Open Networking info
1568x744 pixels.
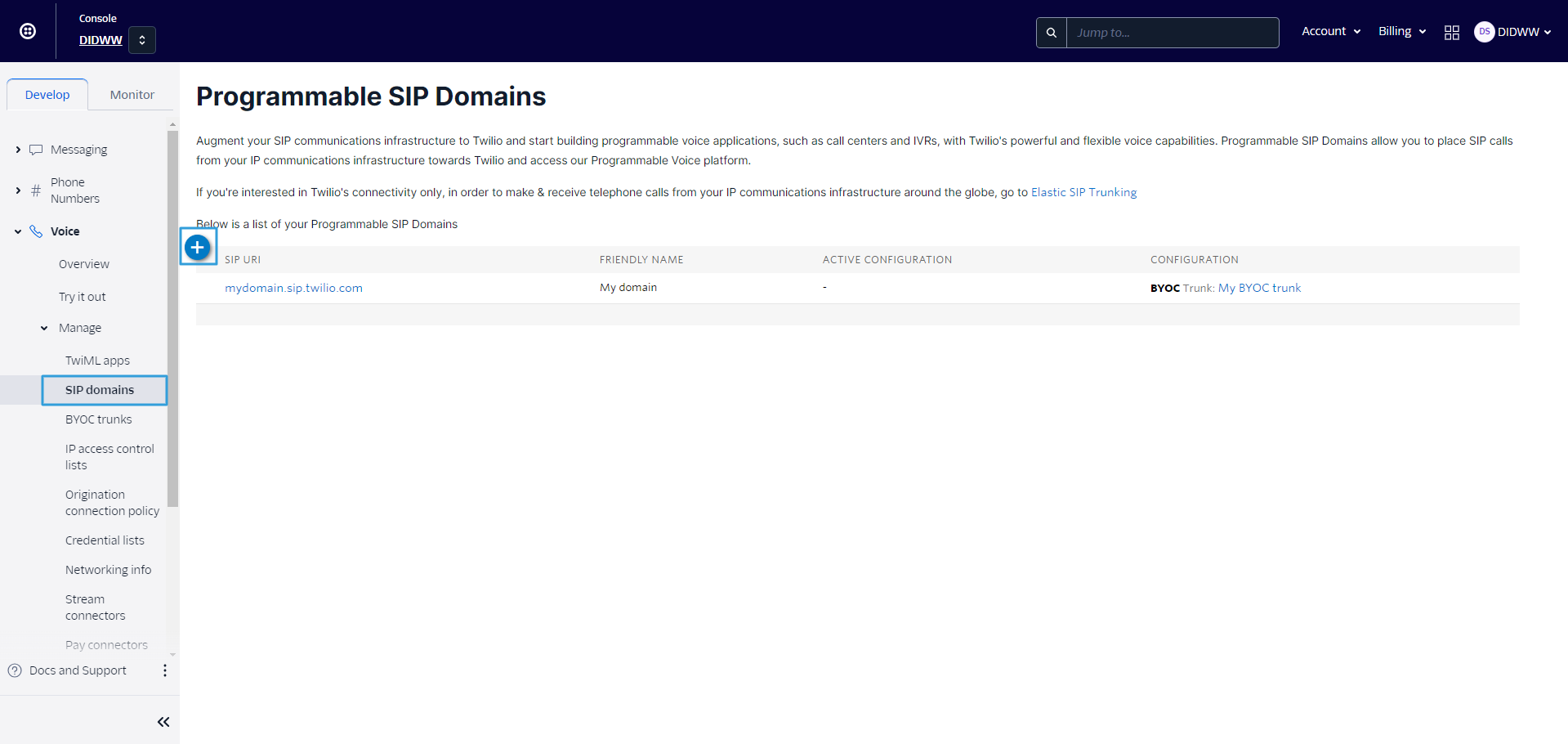(108, 570)
